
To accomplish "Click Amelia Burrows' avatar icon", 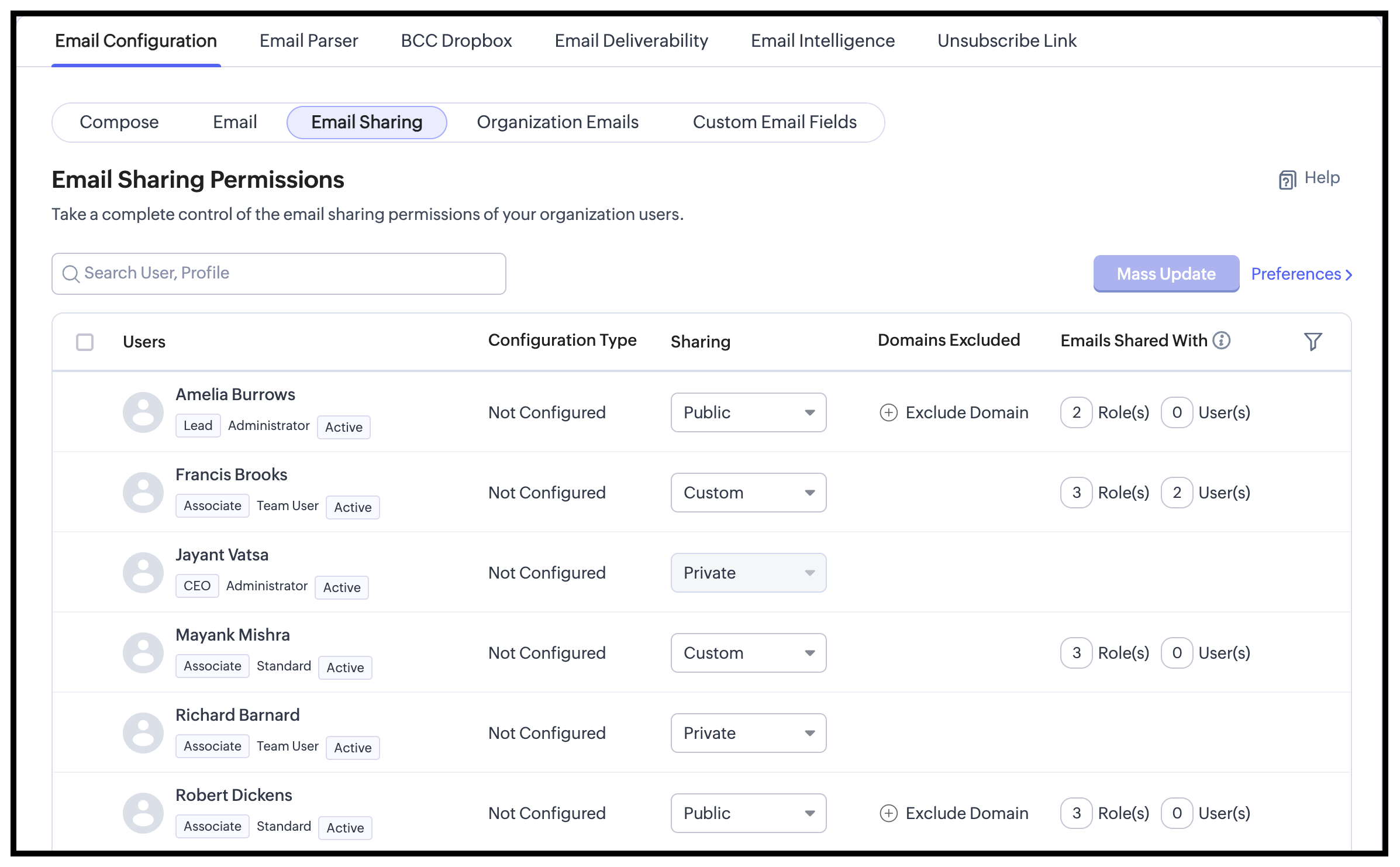I will [x=143, y=412].
